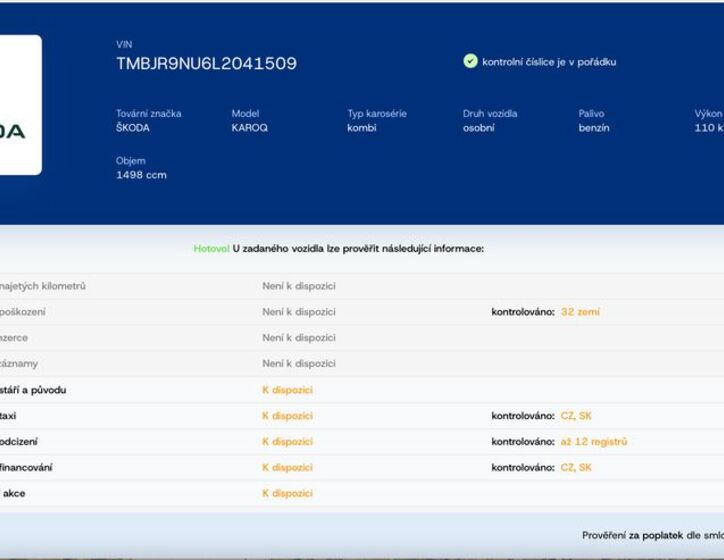This screenshot has height=560, width=724.
Task: Click the 1498 ccm engine volume value
Action: tap(141, 175)
